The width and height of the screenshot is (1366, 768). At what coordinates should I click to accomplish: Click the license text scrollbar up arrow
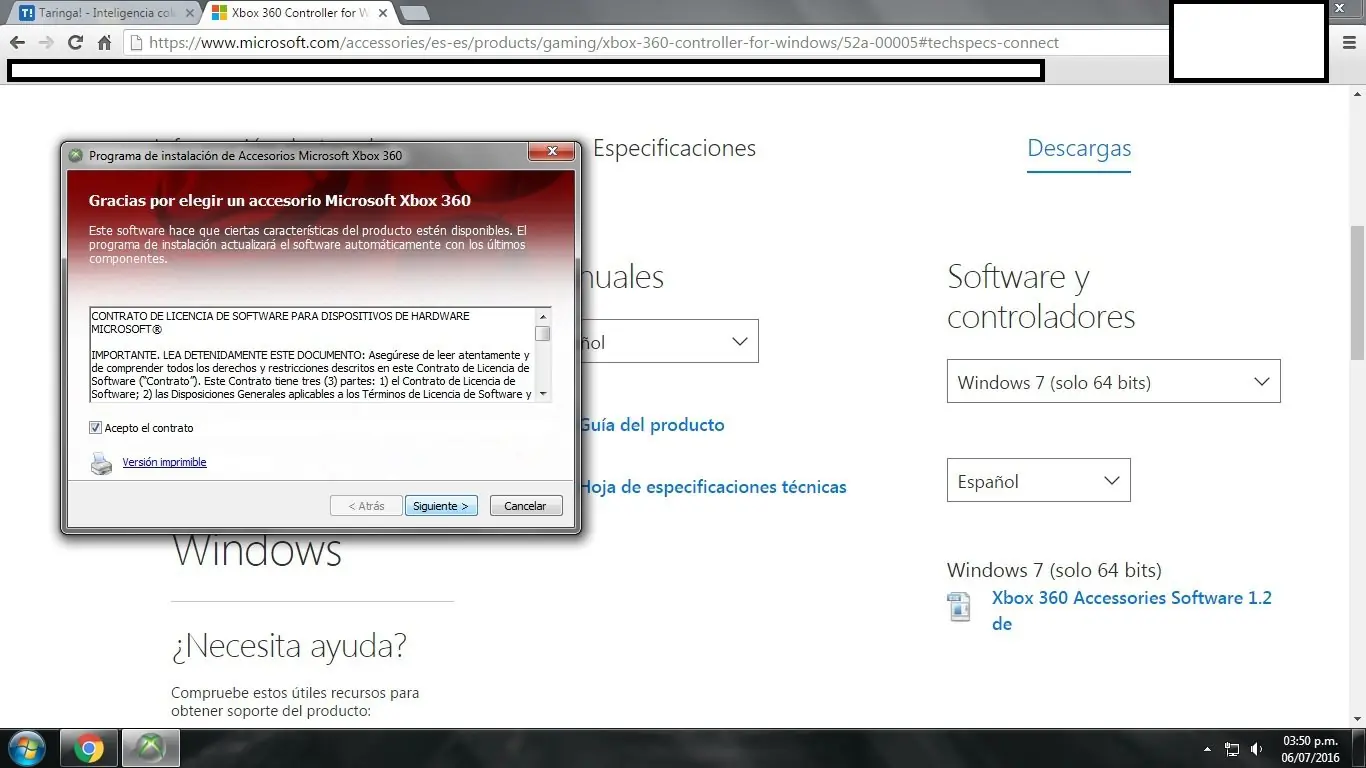(x=543, y=314)
